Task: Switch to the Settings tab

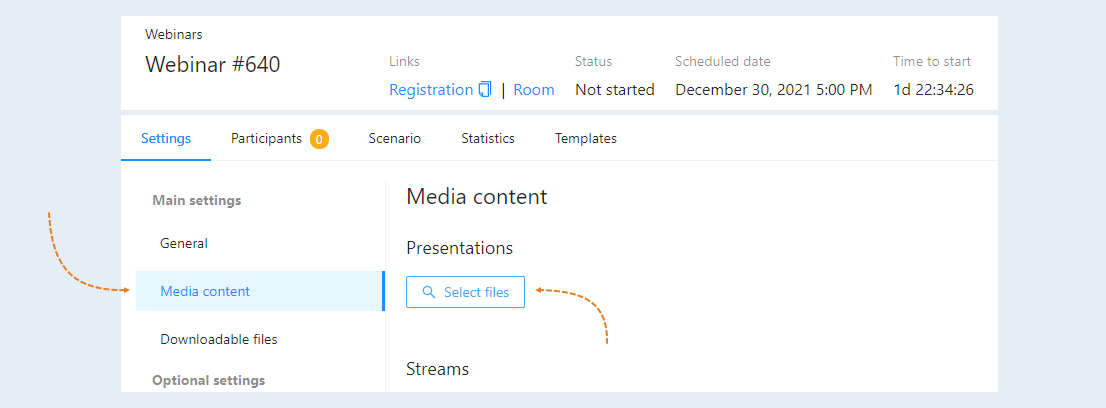Action: pos(166,138)
